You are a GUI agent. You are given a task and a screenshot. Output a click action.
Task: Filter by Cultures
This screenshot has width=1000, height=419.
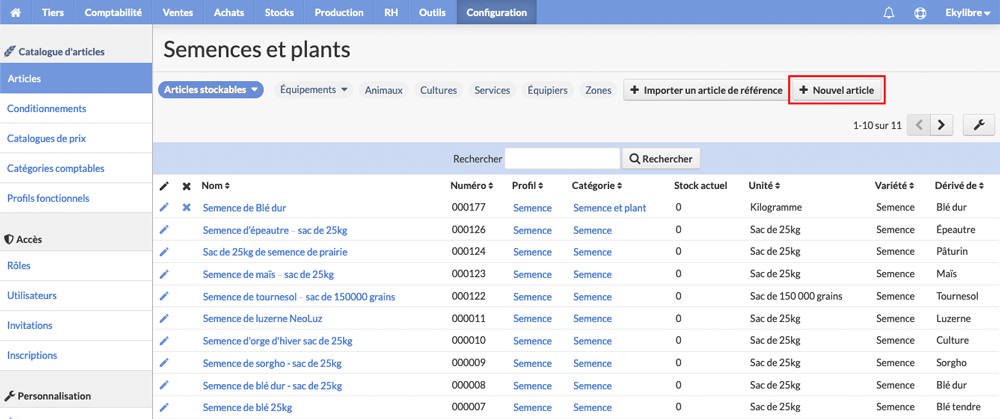(438, 90)
